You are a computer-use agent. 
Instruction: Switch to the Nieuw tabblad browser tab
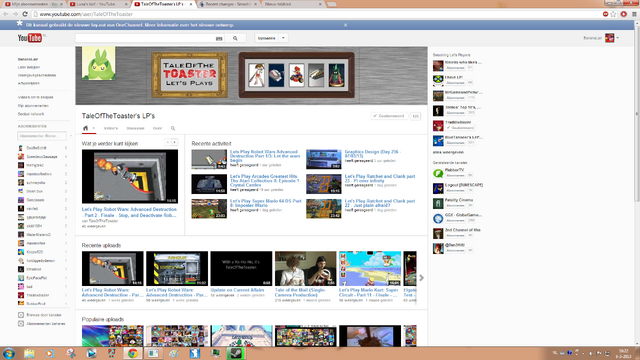click(x=292, y=4)
